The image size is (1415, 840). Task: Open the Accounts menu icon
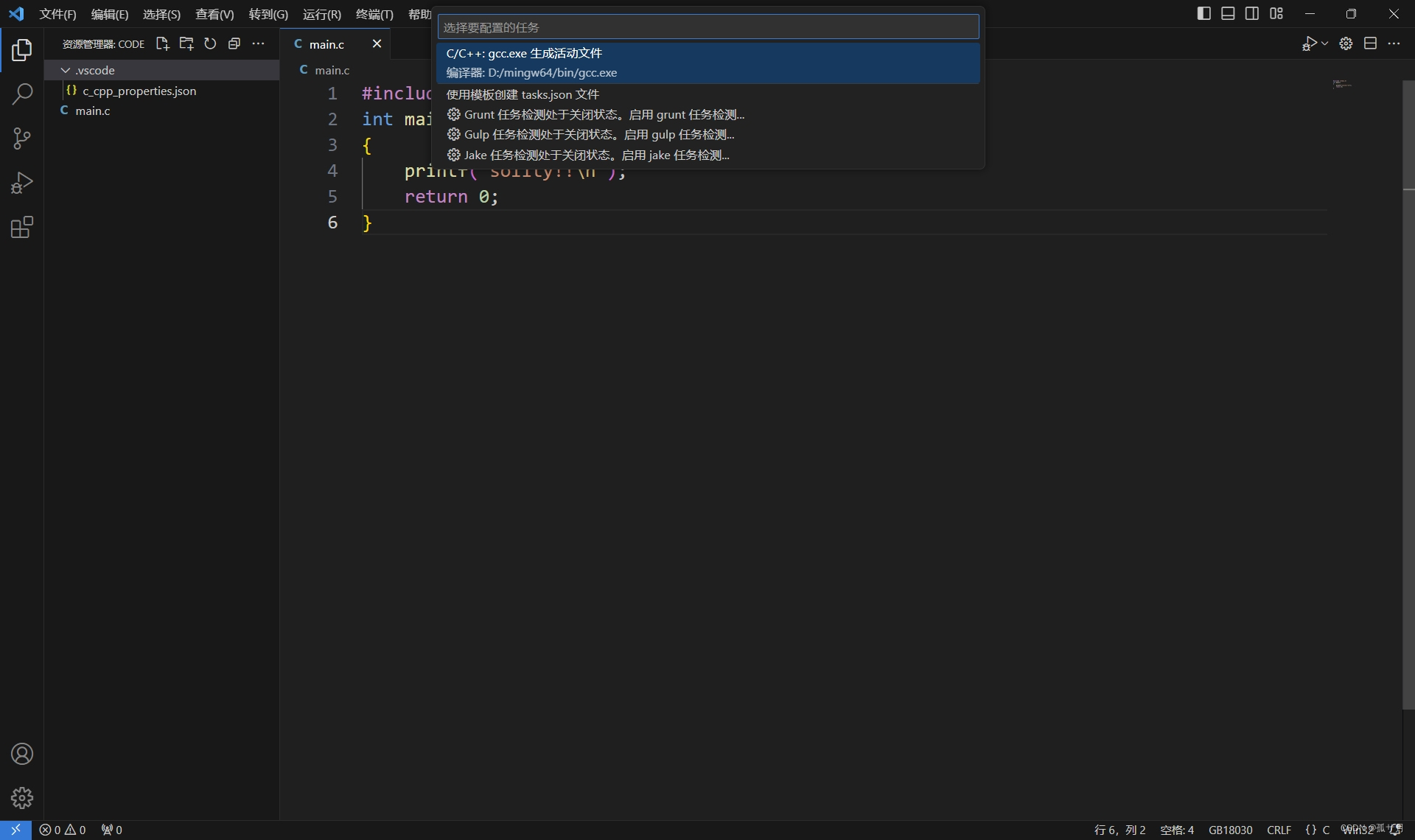pyautogui.click(x=22, y=754)
